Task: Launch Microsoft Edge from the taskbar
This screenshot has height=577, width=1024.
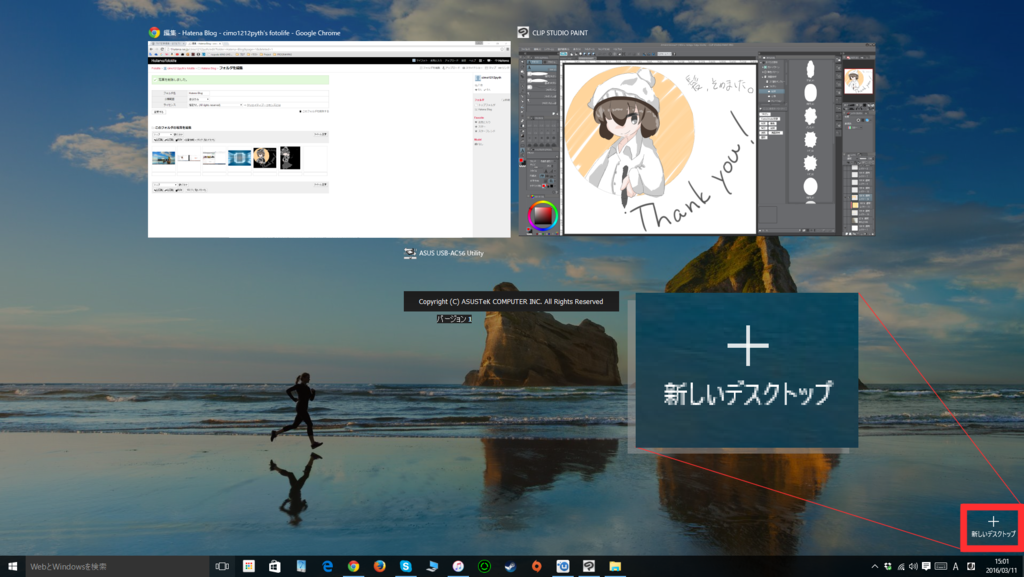Action: (327, 566)
